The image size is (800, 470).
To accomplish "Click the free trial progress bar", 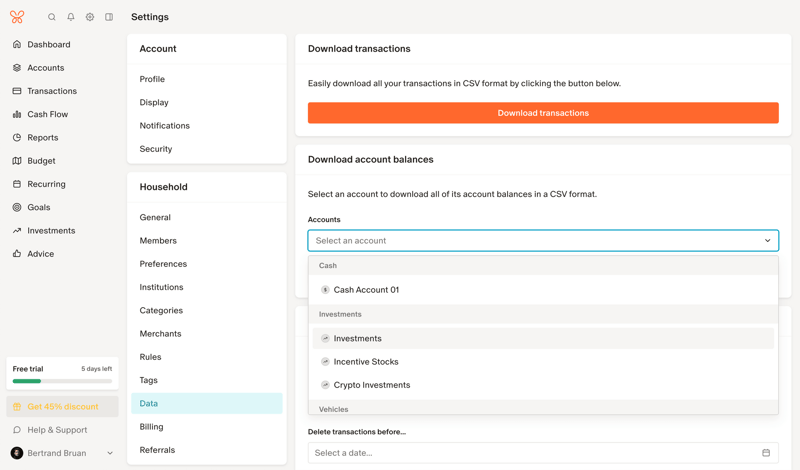I will pos(62,381).
